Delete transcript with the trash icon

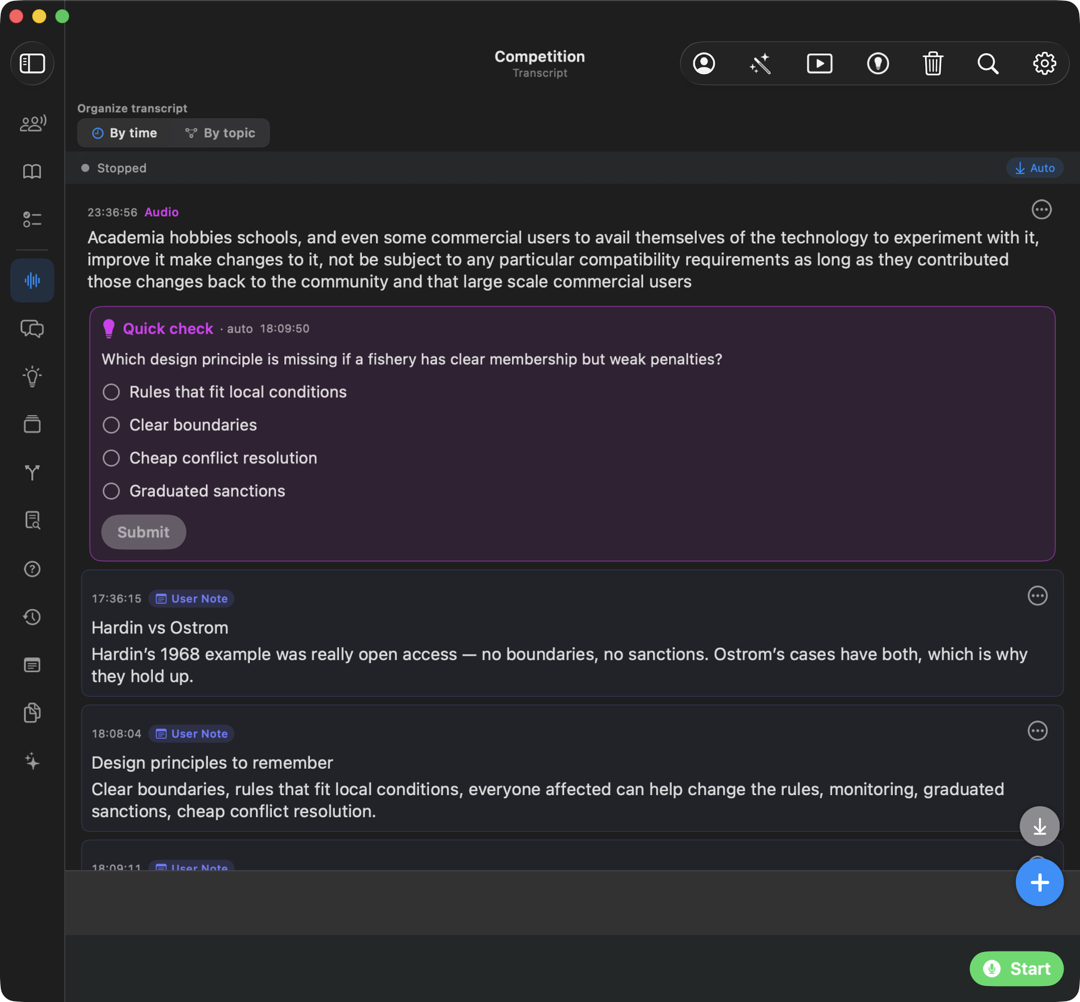point(933,63)
